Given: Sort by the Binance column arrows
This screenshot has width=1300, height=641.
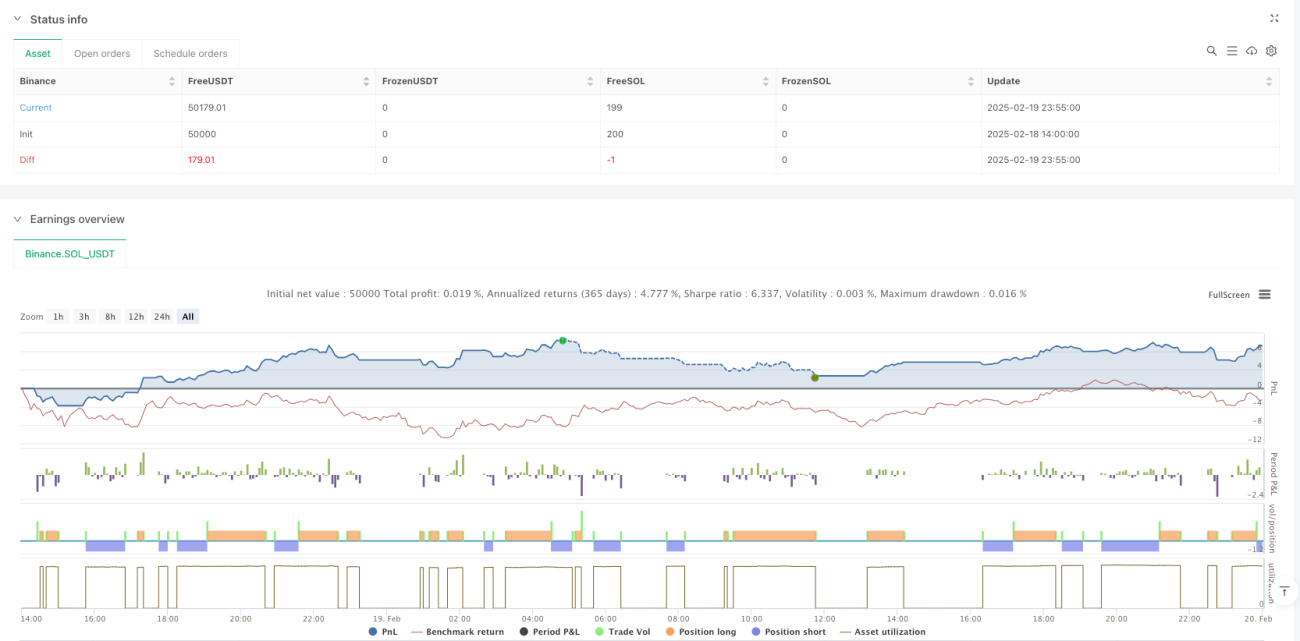Looking at the screenshot, I should (171, 81).
